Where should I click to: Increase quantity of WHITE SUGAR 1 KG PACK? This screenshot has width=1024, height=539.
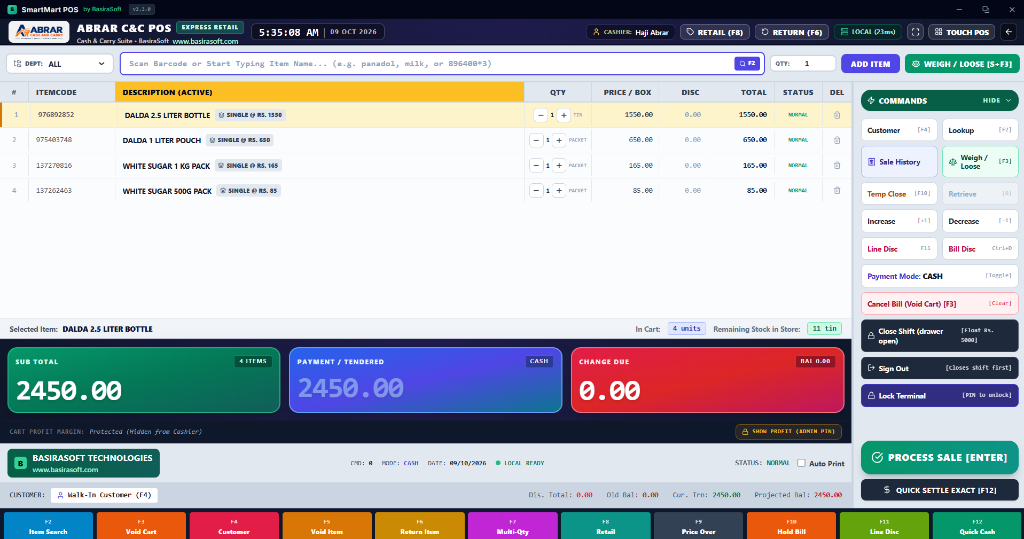[x=559, y=165]
